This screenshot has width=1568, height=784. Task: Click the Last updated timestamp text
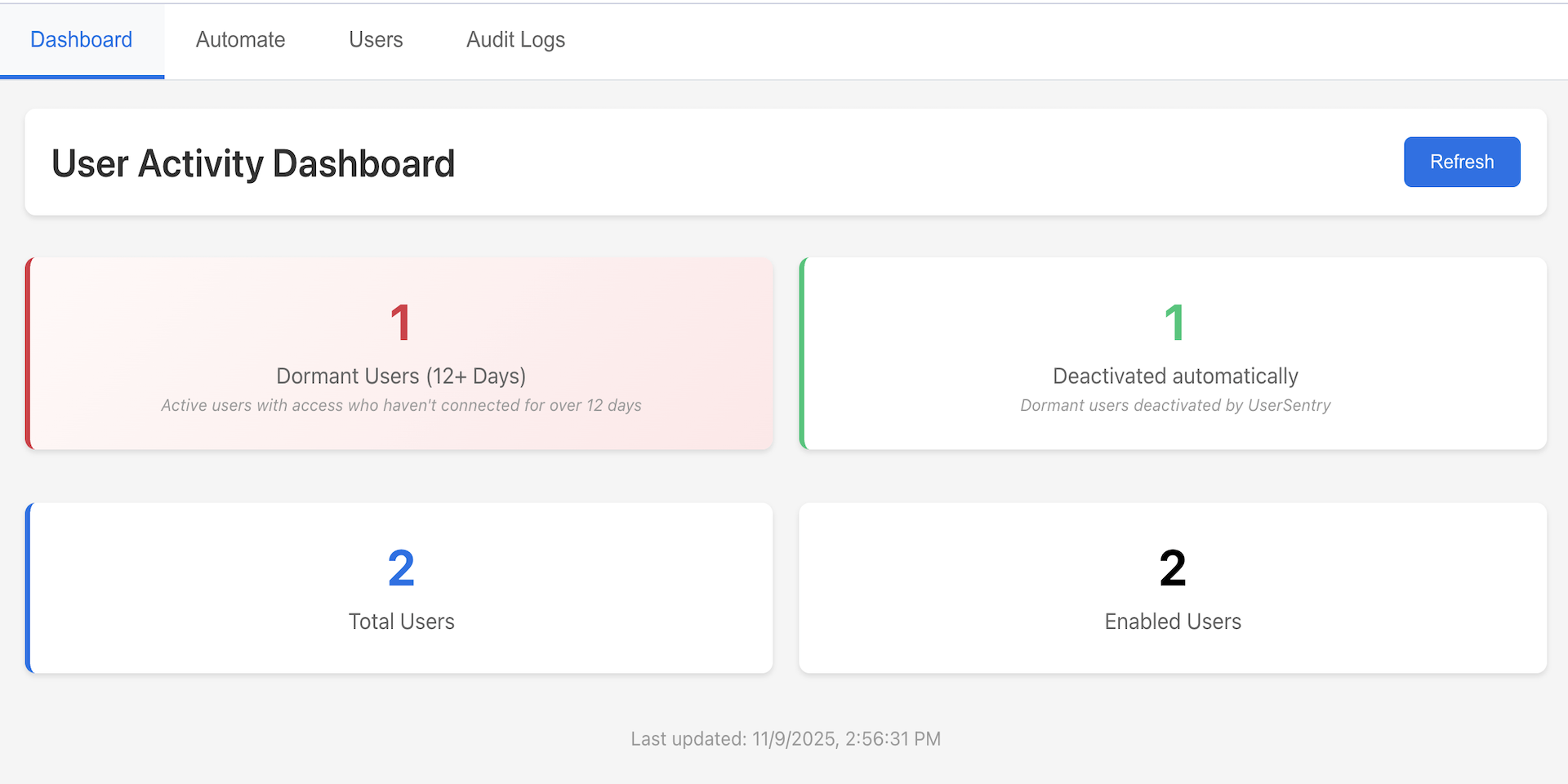click(x=786, y=739)
